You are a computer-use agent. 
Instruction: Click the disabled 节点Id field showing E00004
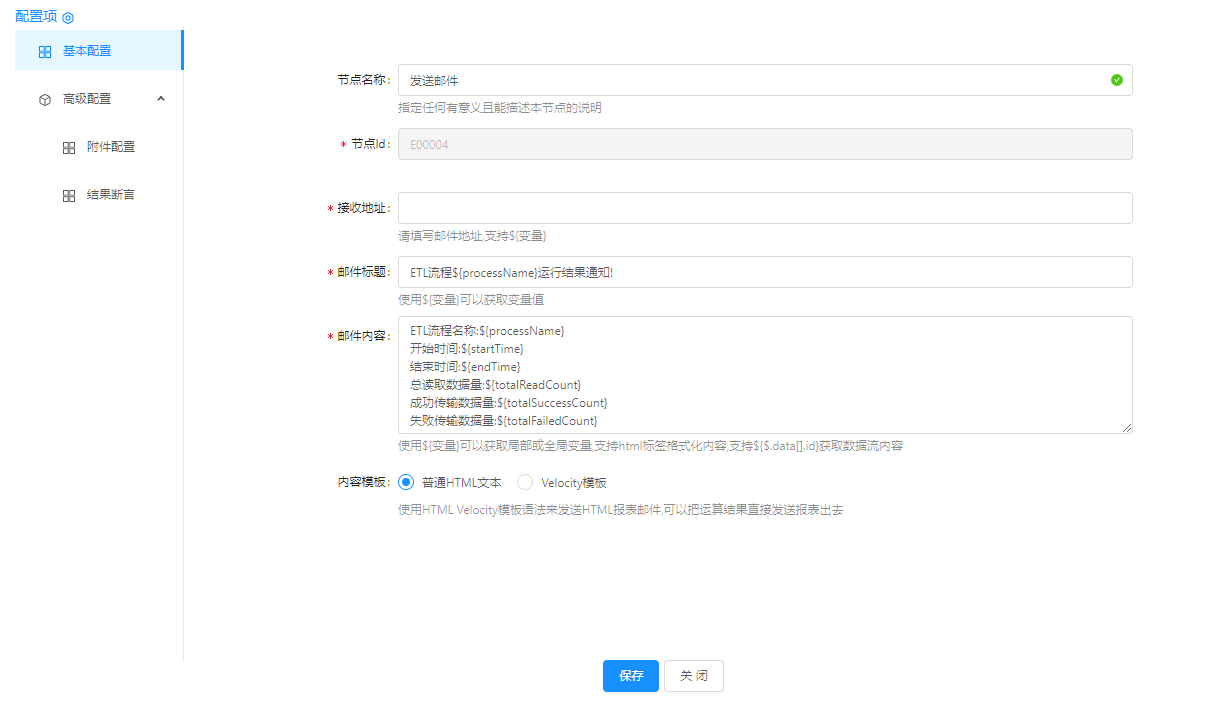(x=765, y=144)
